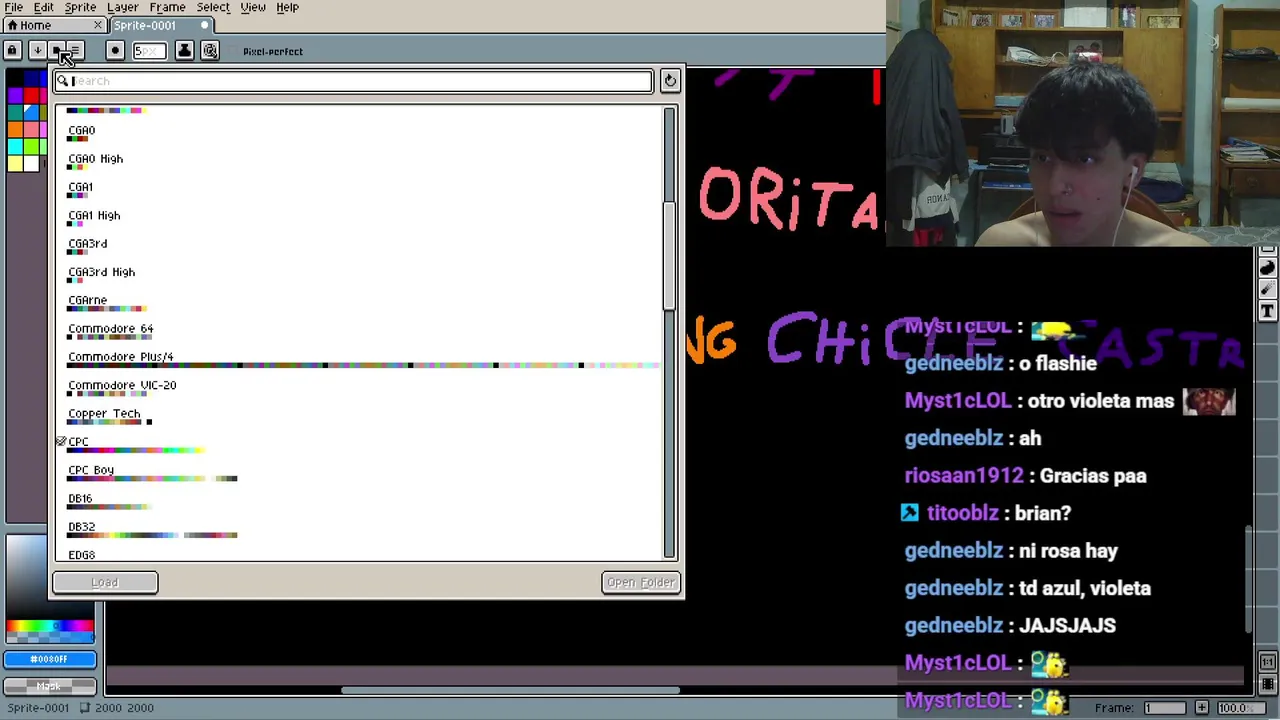The image size is (1280, 720).
Task: Click sprite size icon in status bar
Action: [x=85, y=708]
